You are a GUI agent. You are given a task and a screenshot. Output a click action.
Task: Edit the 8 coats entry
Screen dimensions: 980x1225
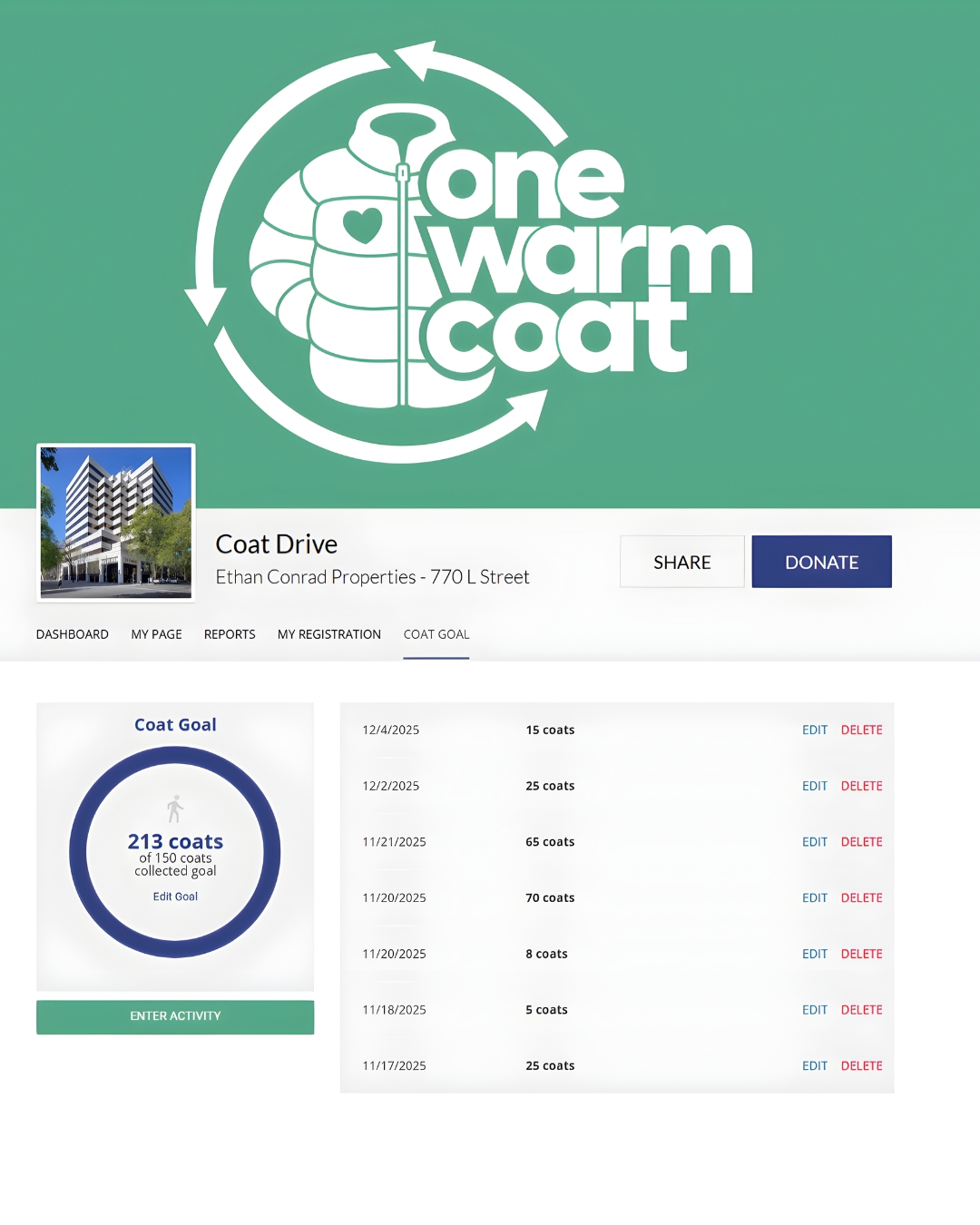coord(814,954)
